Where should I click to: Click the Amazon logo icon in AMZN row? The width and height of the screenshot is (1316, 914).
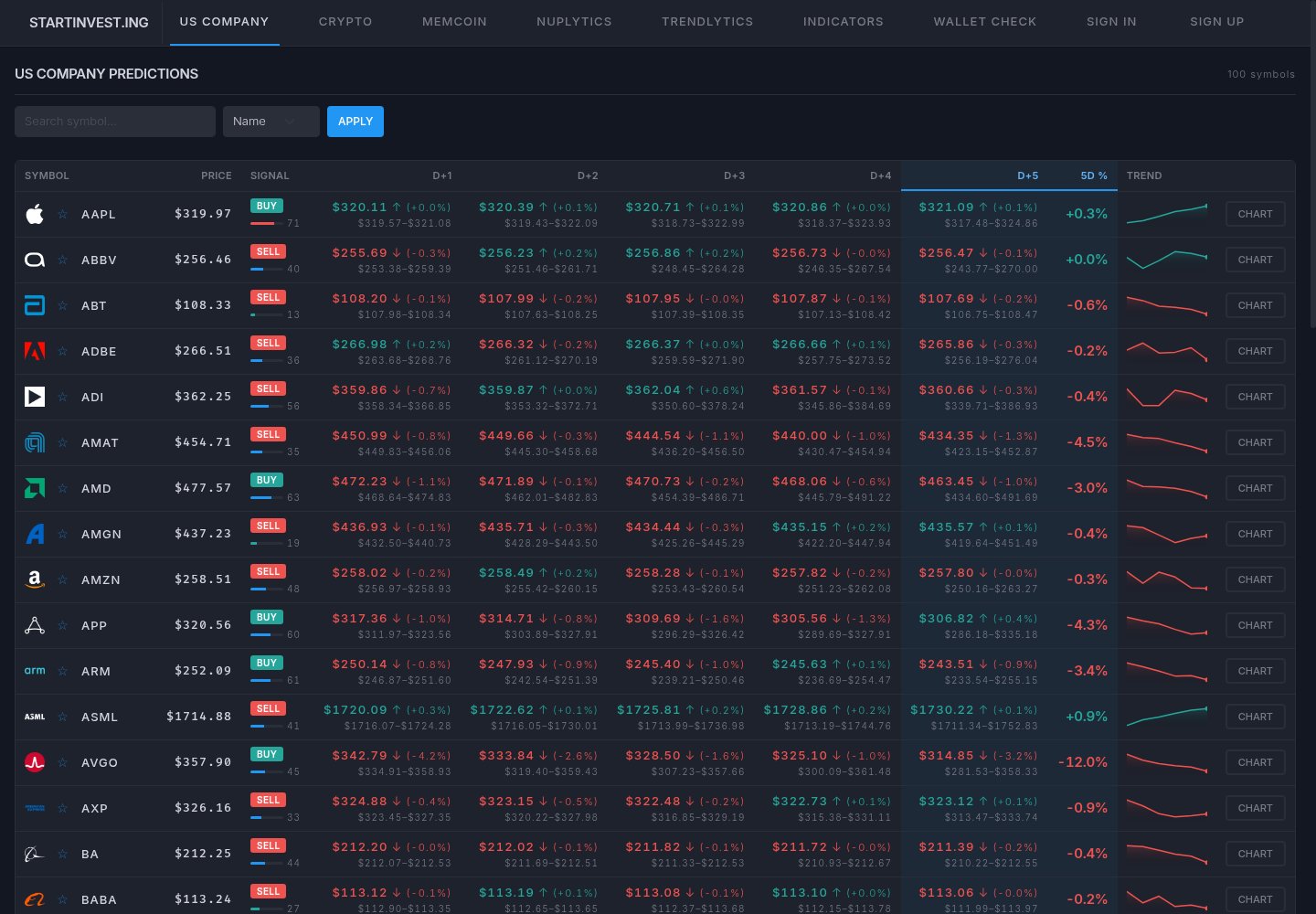[35, 579]
